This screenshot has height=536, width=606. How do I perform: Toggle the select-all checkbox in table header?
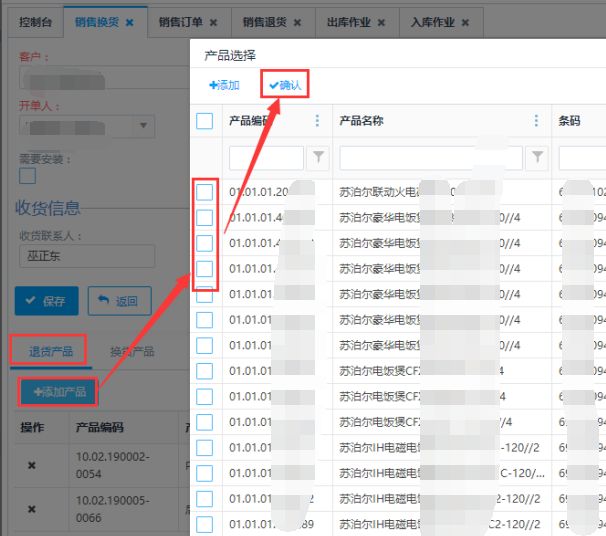point(204,121)
